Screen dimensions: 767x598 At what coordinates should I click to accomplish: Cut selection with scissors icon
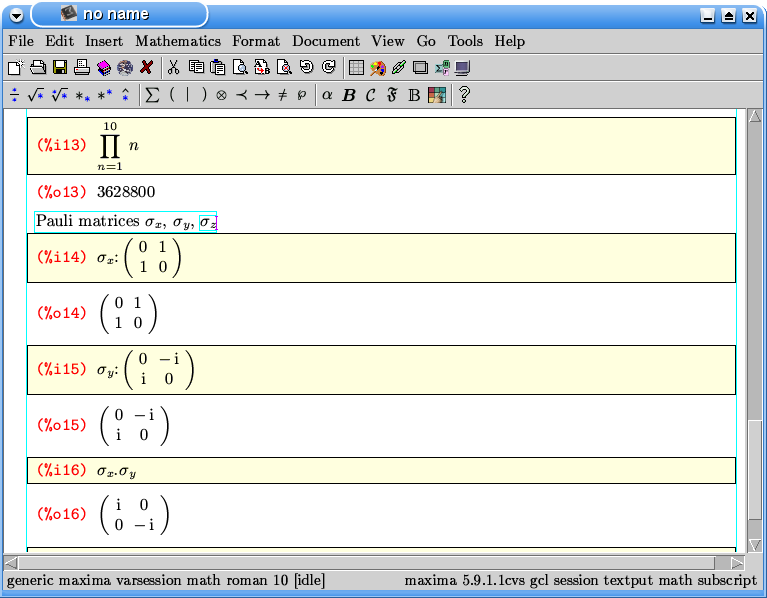[173, 67]
